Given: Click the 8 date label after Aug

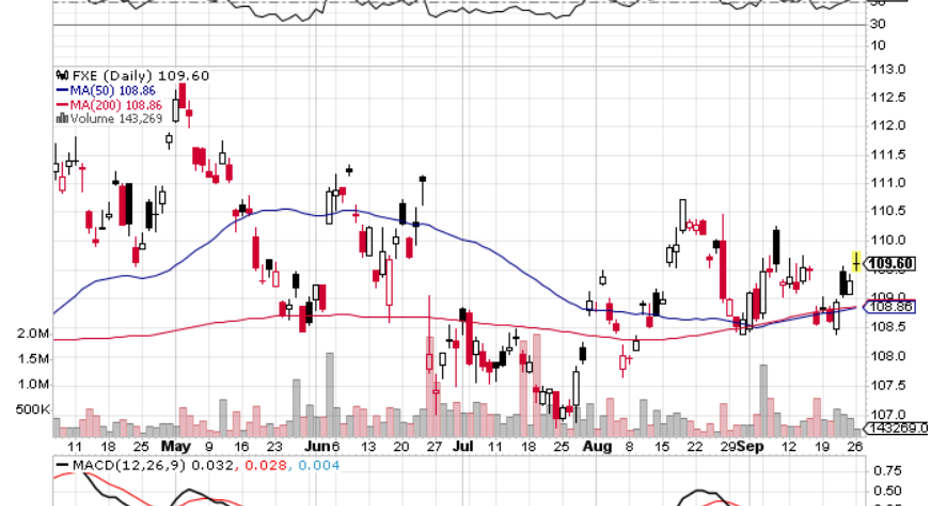Looking at the screenshot, I should pyautogui.click(x=629, y=447).
